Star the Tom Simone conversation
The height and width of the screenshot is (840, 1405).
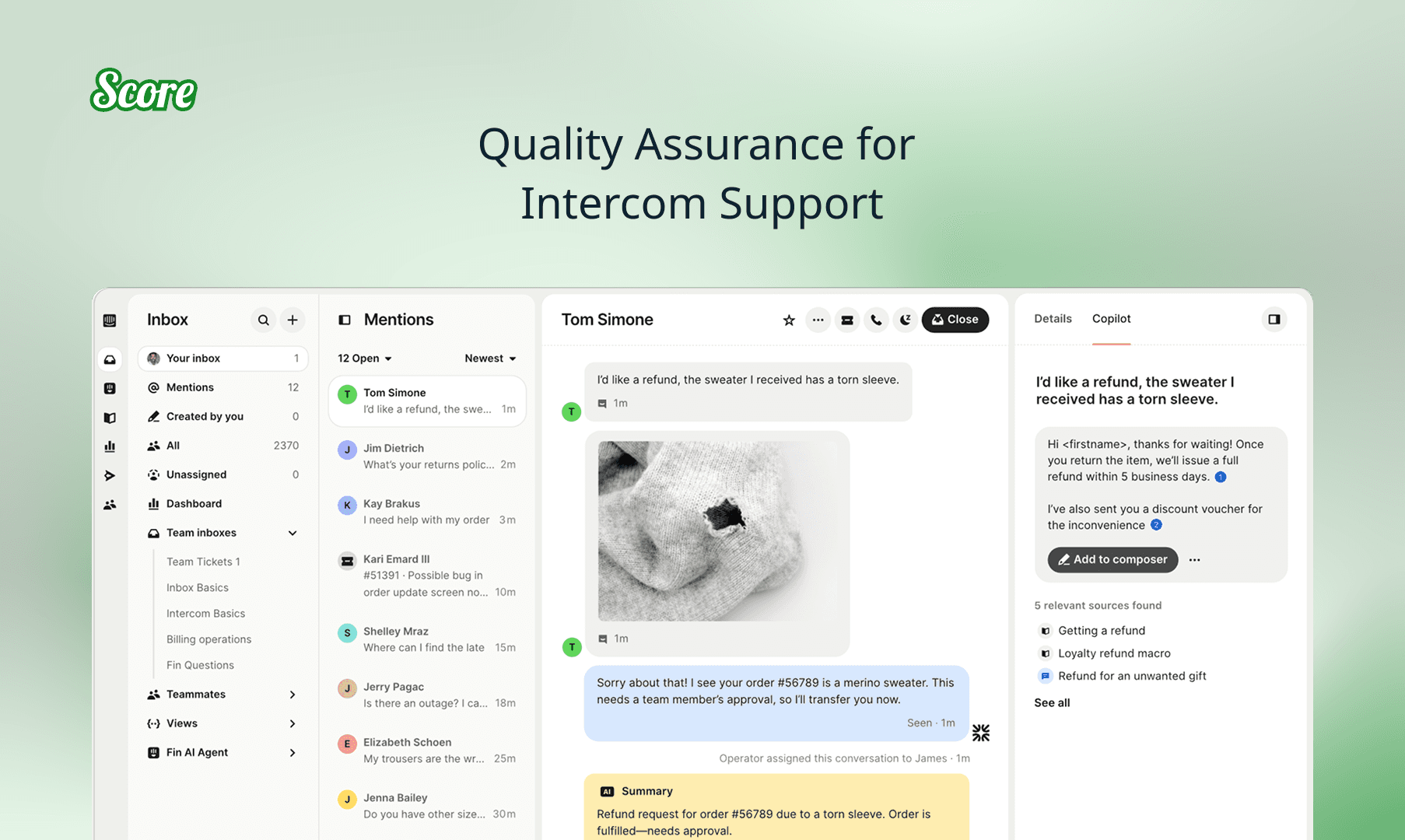pyautogui.click(x=789, y=320)
